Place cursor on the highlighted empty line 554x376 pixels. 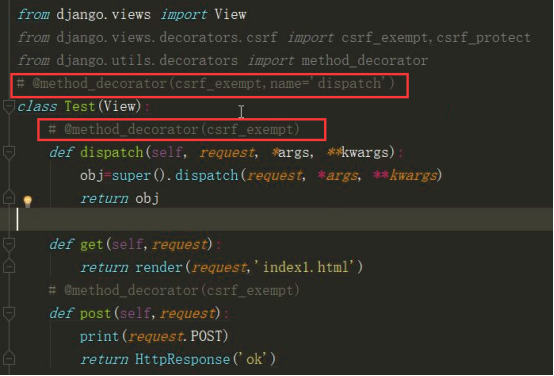(277, 219)
